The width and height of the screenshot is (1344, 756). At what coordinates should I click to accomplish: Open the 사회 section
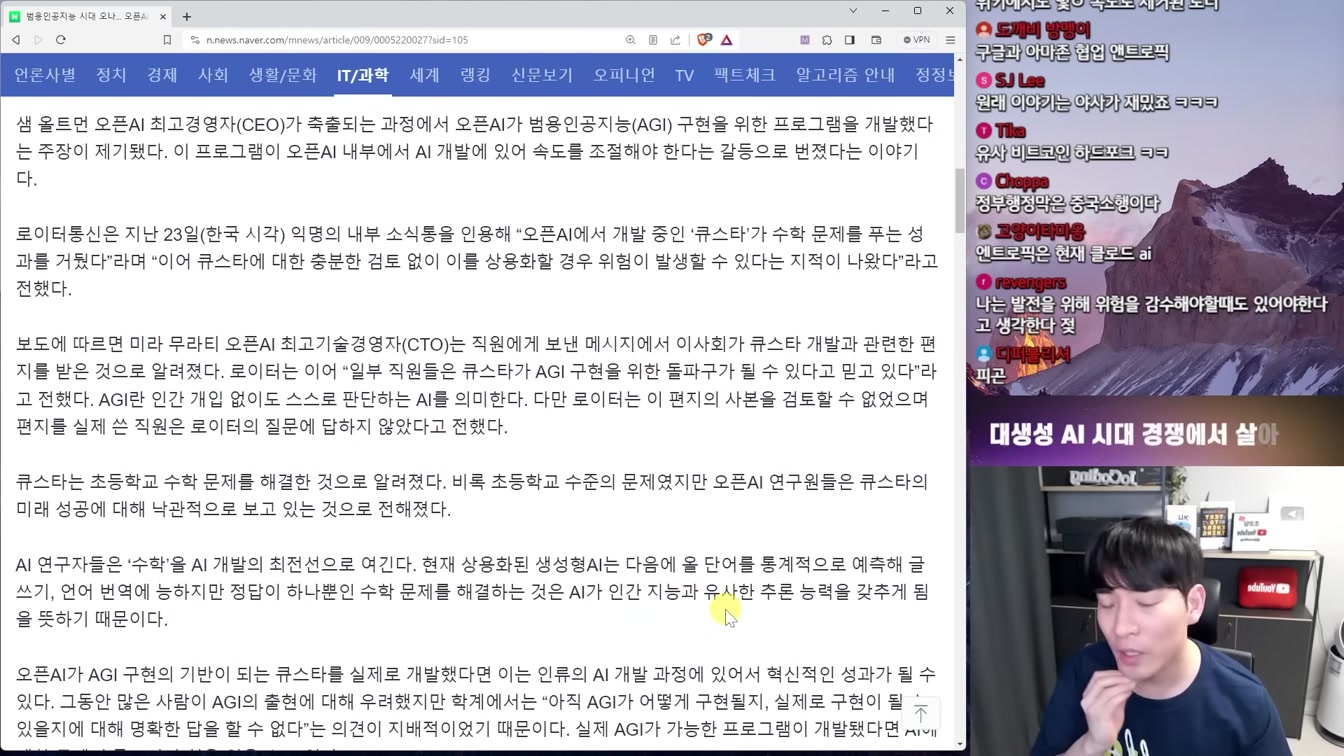point(213,75)
